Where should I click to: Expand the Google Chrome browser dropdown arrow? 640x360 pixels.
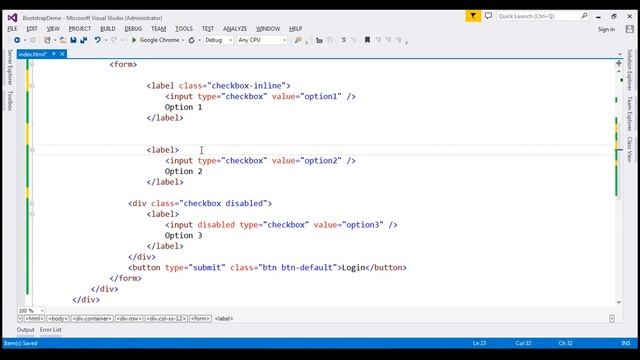click(183, 40)
